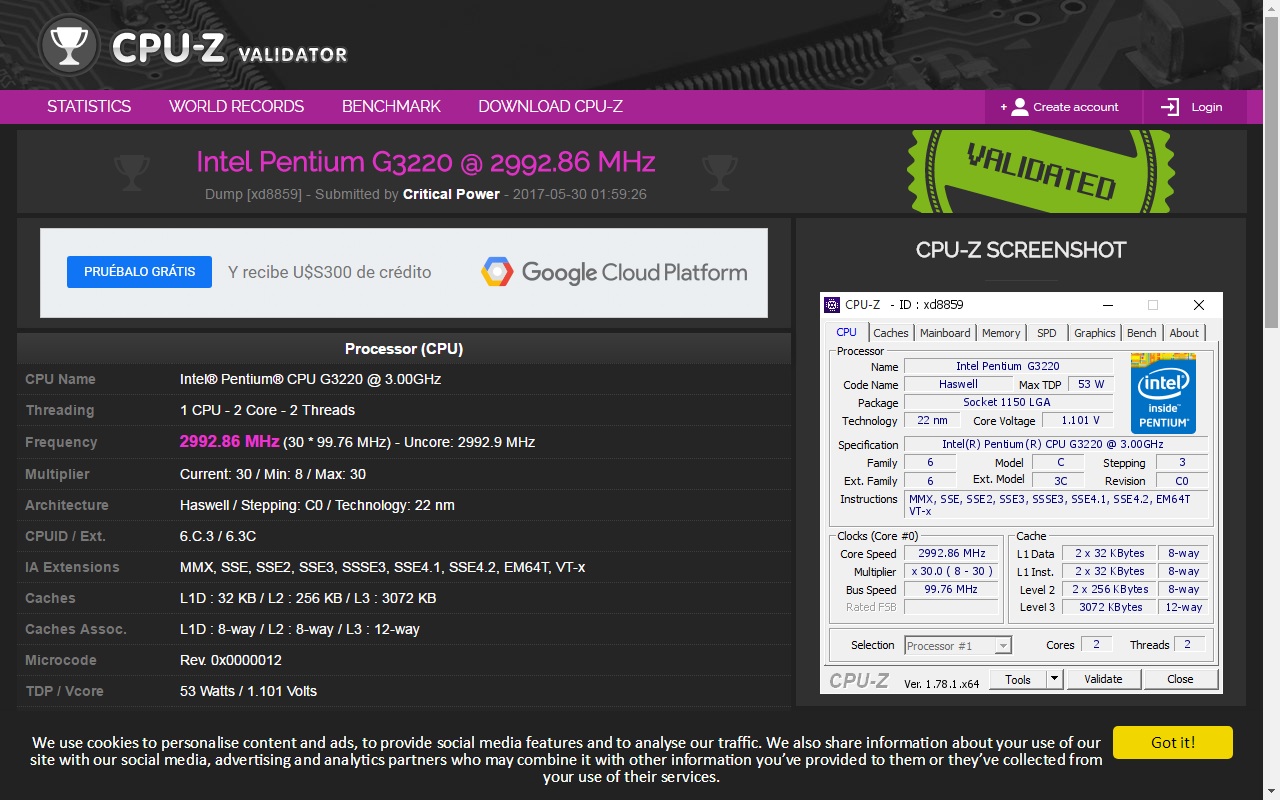Click the CPU Name row label
1280x800 pixels.
point(60,379)
